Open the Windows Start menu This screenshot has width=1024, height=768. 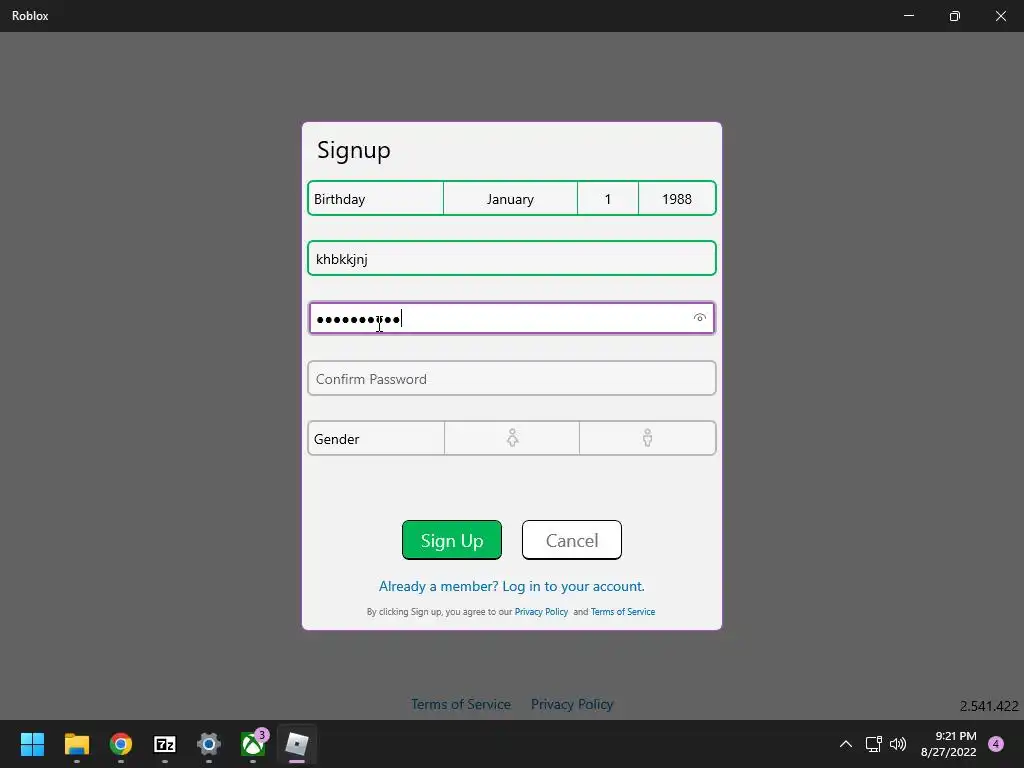(32, 744)
